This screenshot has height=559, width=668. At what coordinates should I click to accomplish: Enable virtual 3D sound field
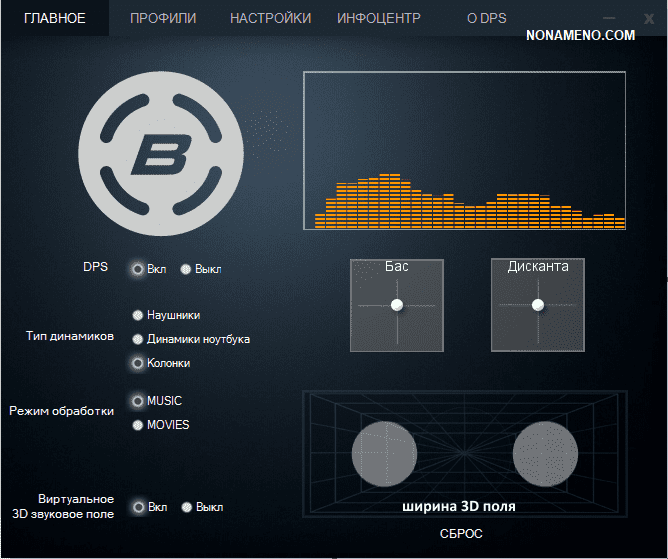click(138, 507)
